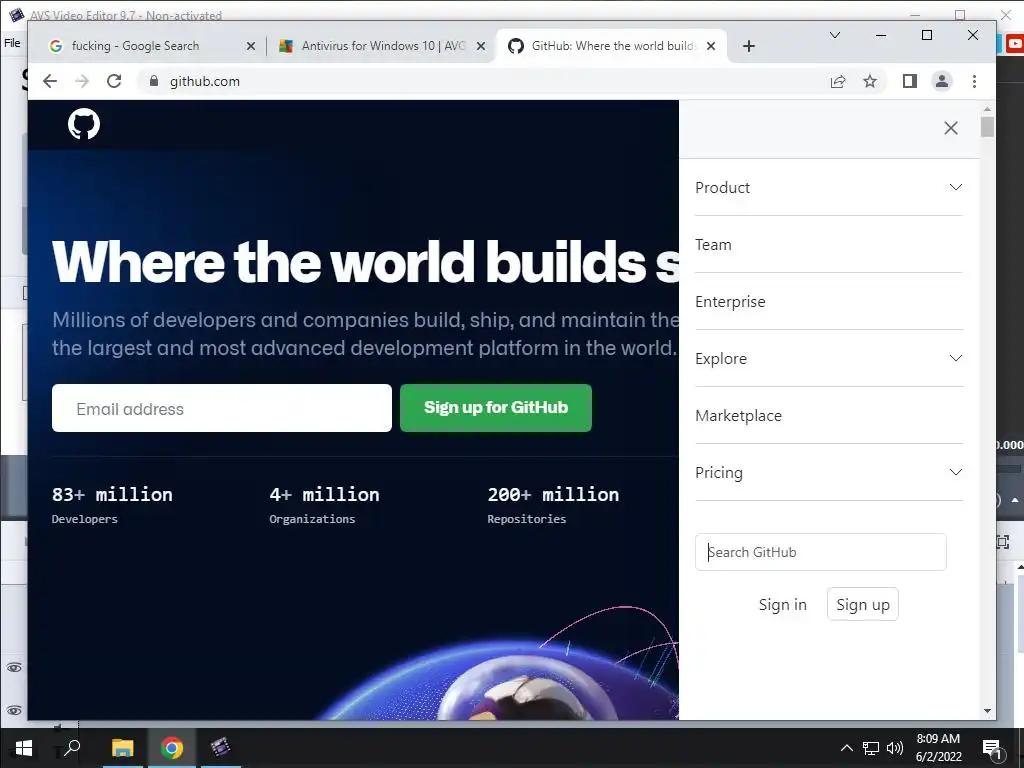The height and width of the screenshot is (768, 1024).
Task: Switch to the Google Search tab
Action: (150, 46)
